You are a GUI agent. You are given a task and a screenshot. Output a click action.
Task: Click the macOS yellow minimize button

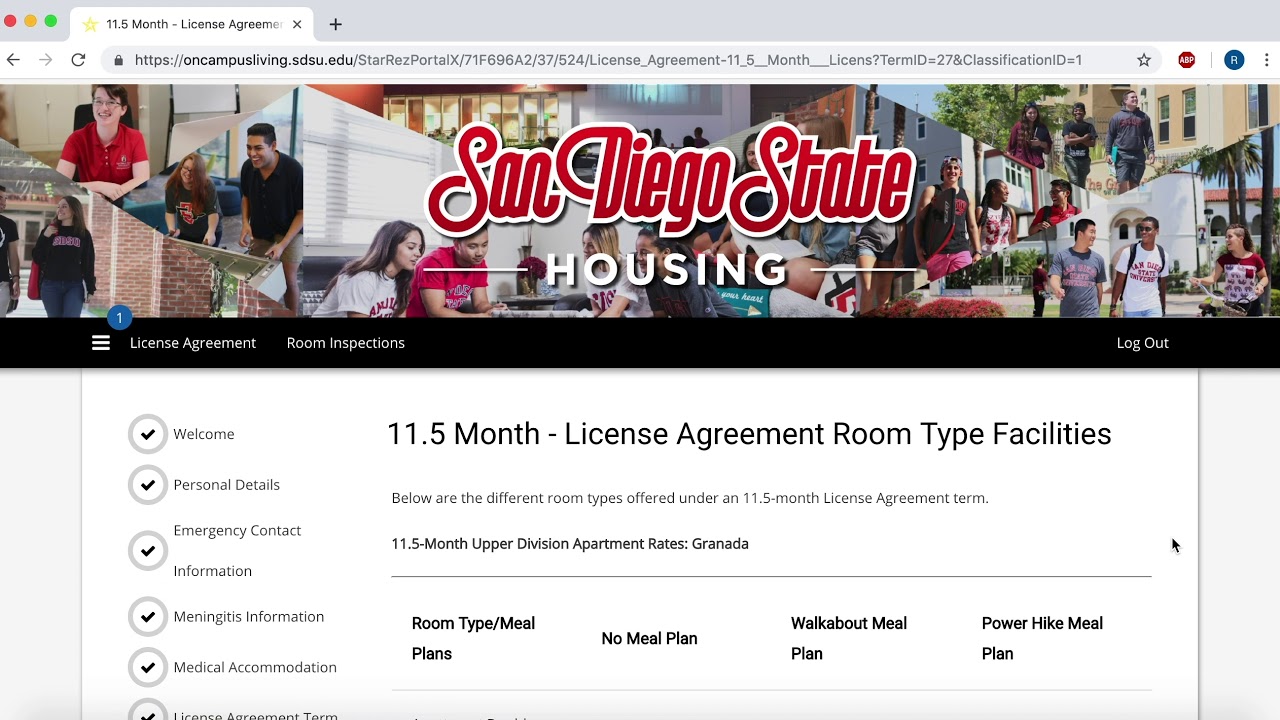click(30, 21)
